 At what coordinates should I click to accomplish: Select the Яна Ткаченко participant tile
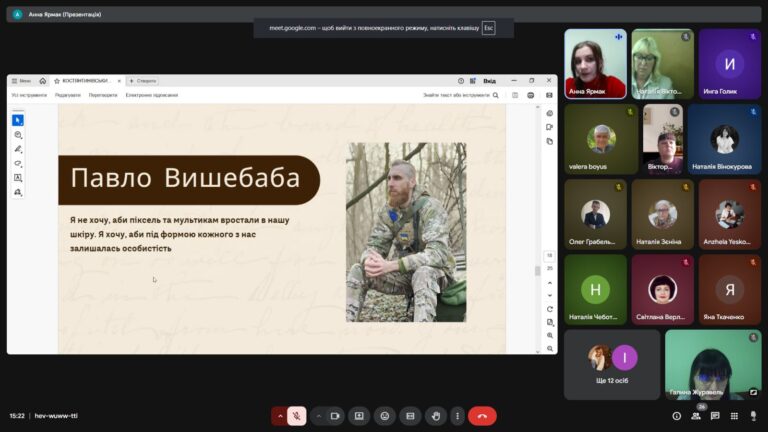(730, 289)
